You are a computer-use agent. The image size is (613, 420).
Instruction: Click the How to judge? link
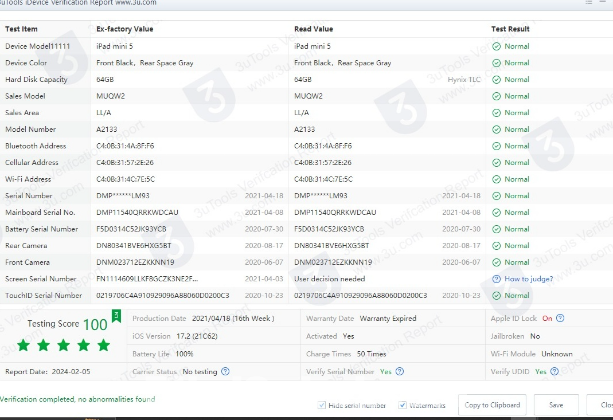tap(529, 279)
